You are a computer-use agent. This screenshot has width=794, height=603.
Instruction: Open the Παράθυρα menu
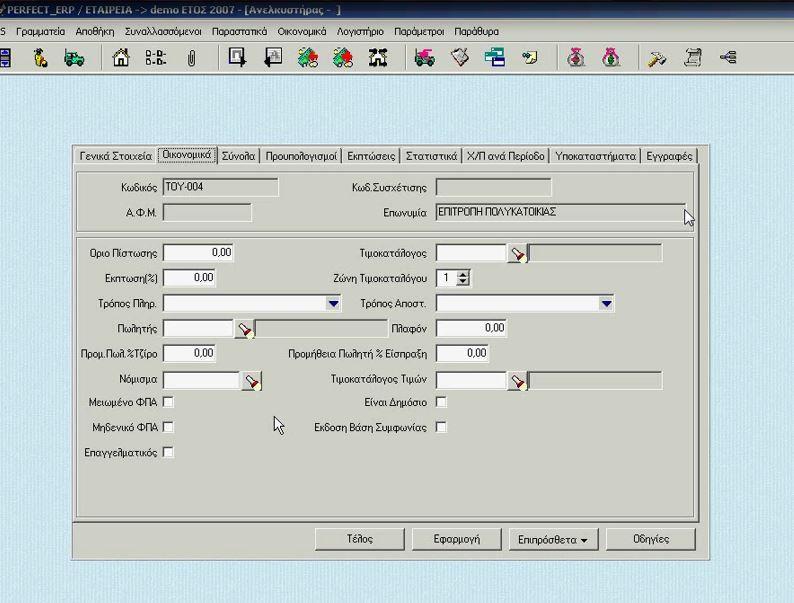coord(477,31)
